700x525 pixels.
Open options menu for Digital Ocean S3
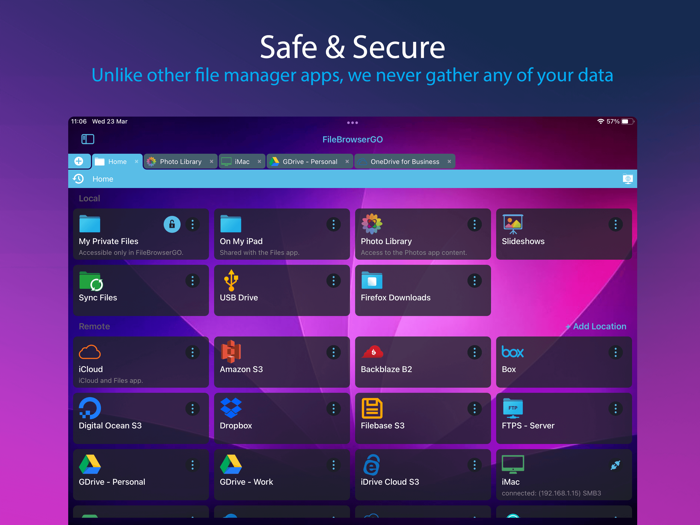[x=192, y=408]
